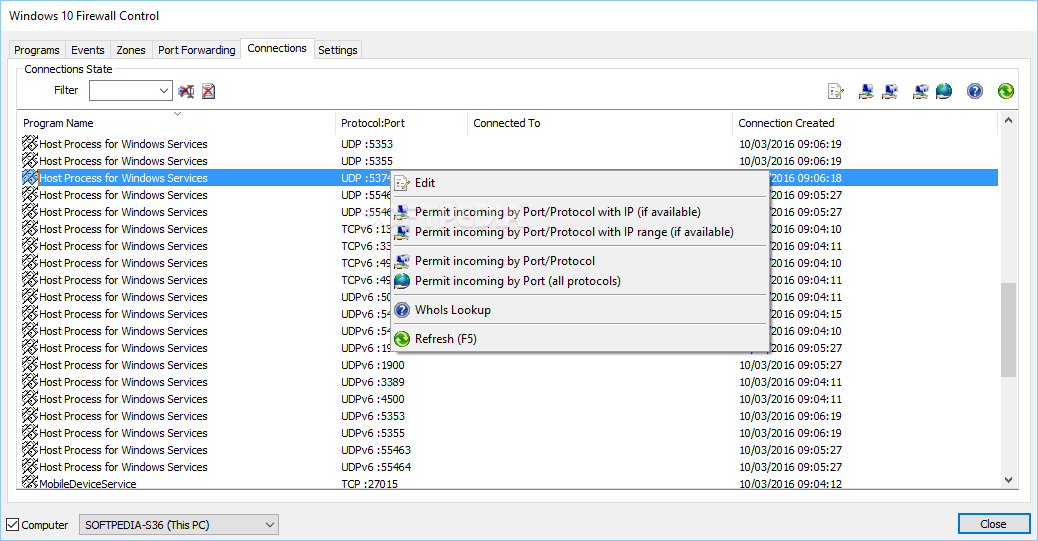The image size is (1038, 541).
Task: Open the Zones tab
Action: click(x=130, y=50)
